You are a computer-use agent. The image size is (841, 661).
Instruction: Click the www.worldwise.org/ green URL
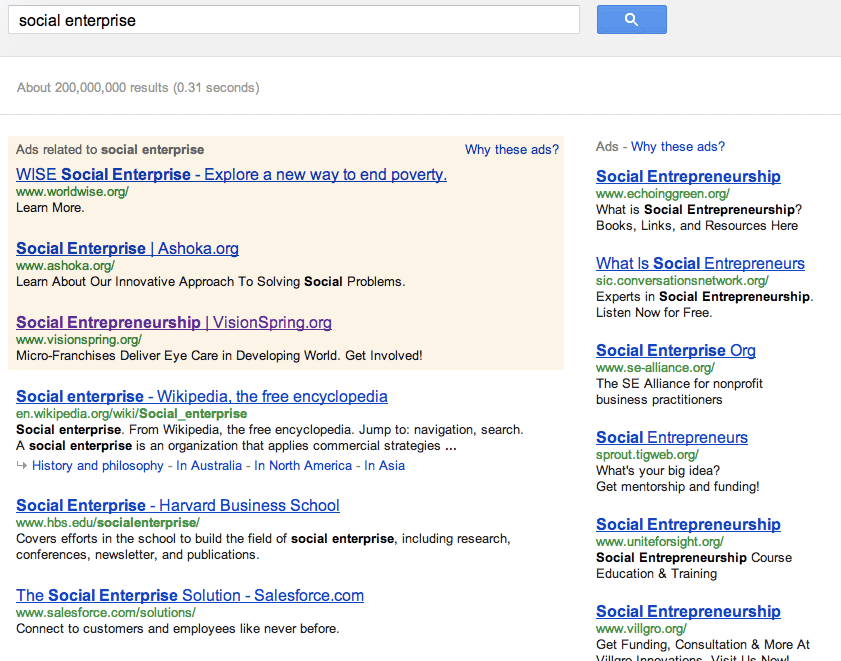click(x=72, y=192)
